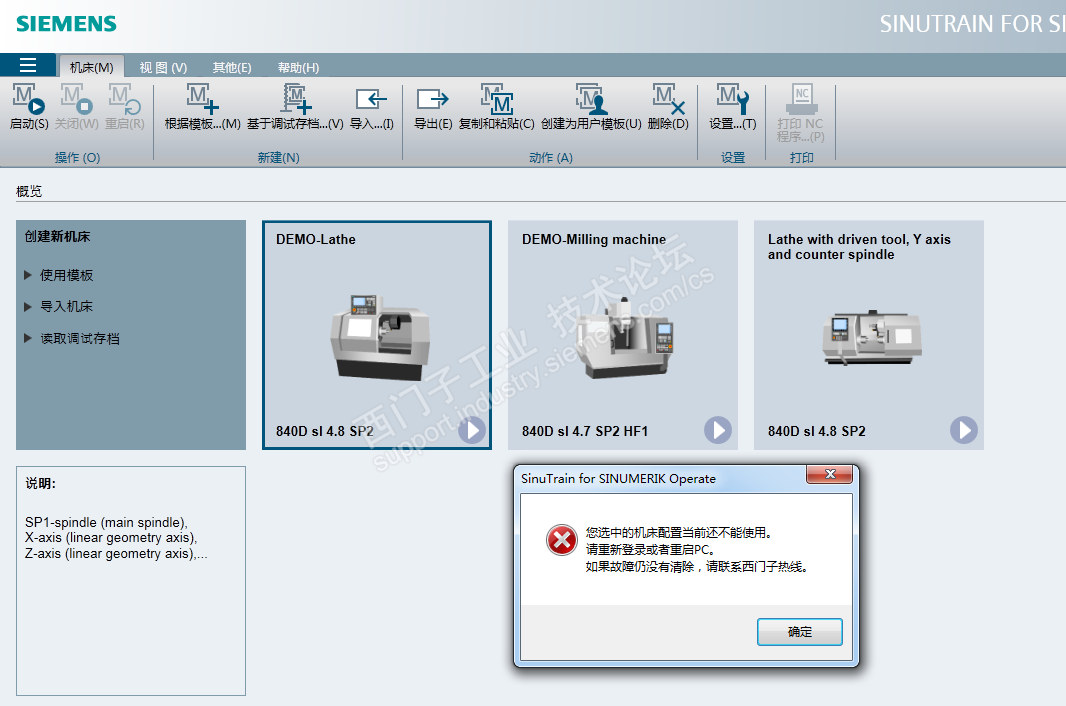
Task: Expand 导入机床 option
Action: point(58,307)
